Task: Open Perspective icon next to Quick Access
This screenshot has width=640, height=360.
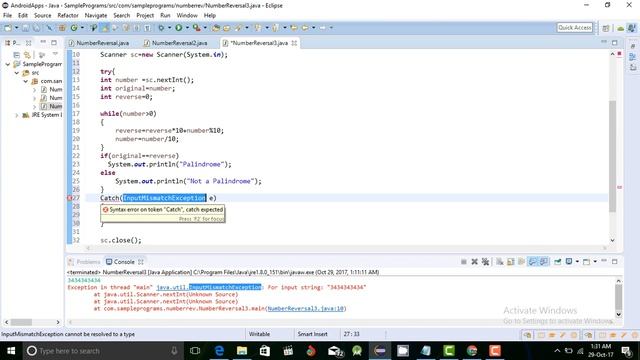Action: [606, 28]
